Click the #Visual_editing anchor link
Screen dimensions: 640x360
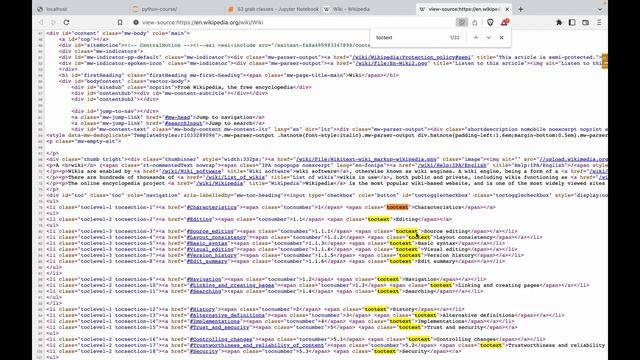click(x=210, y=249)
